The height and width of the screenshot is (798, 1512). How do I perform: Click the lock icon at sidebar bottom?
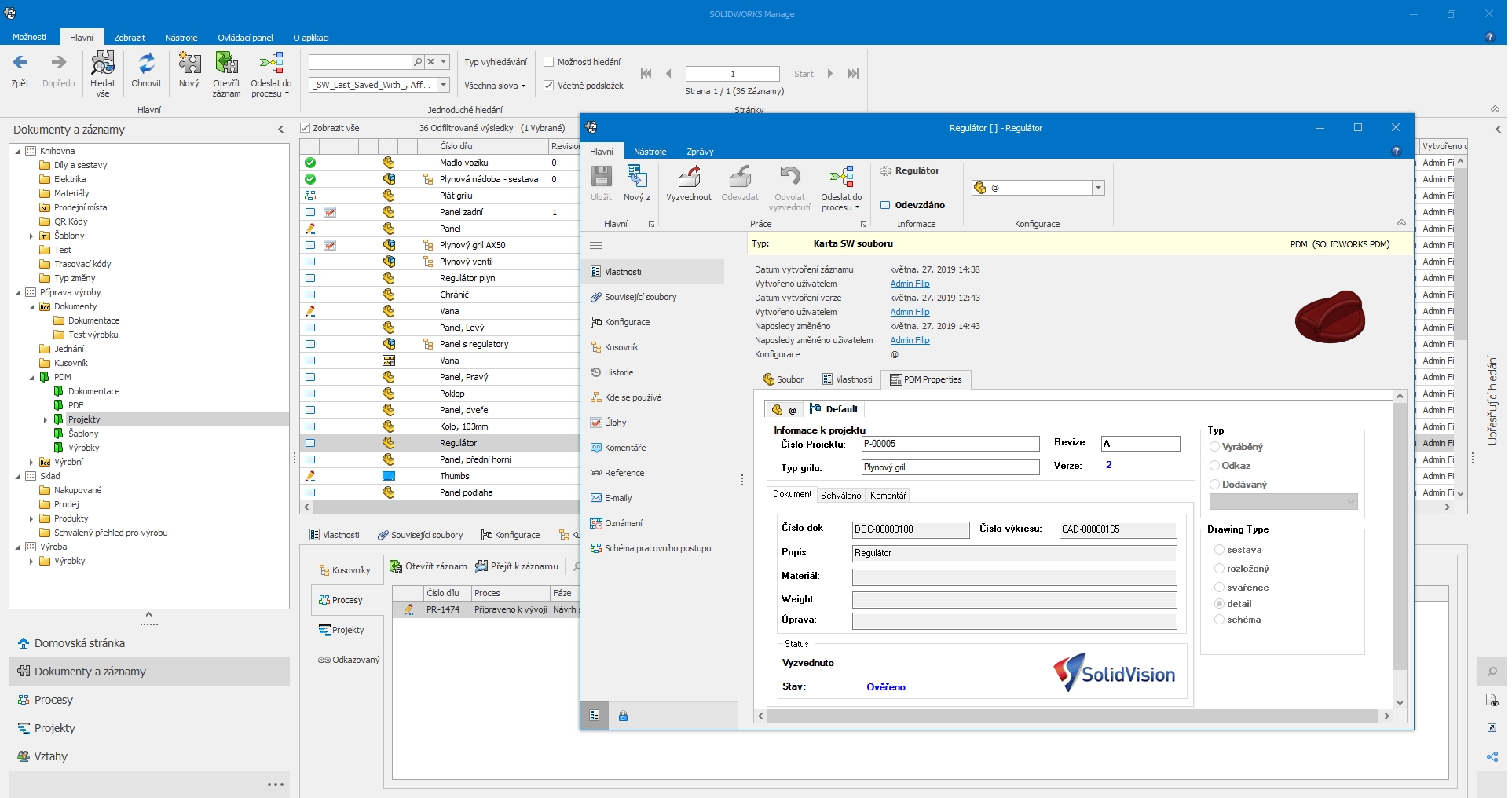click(623, 716)
